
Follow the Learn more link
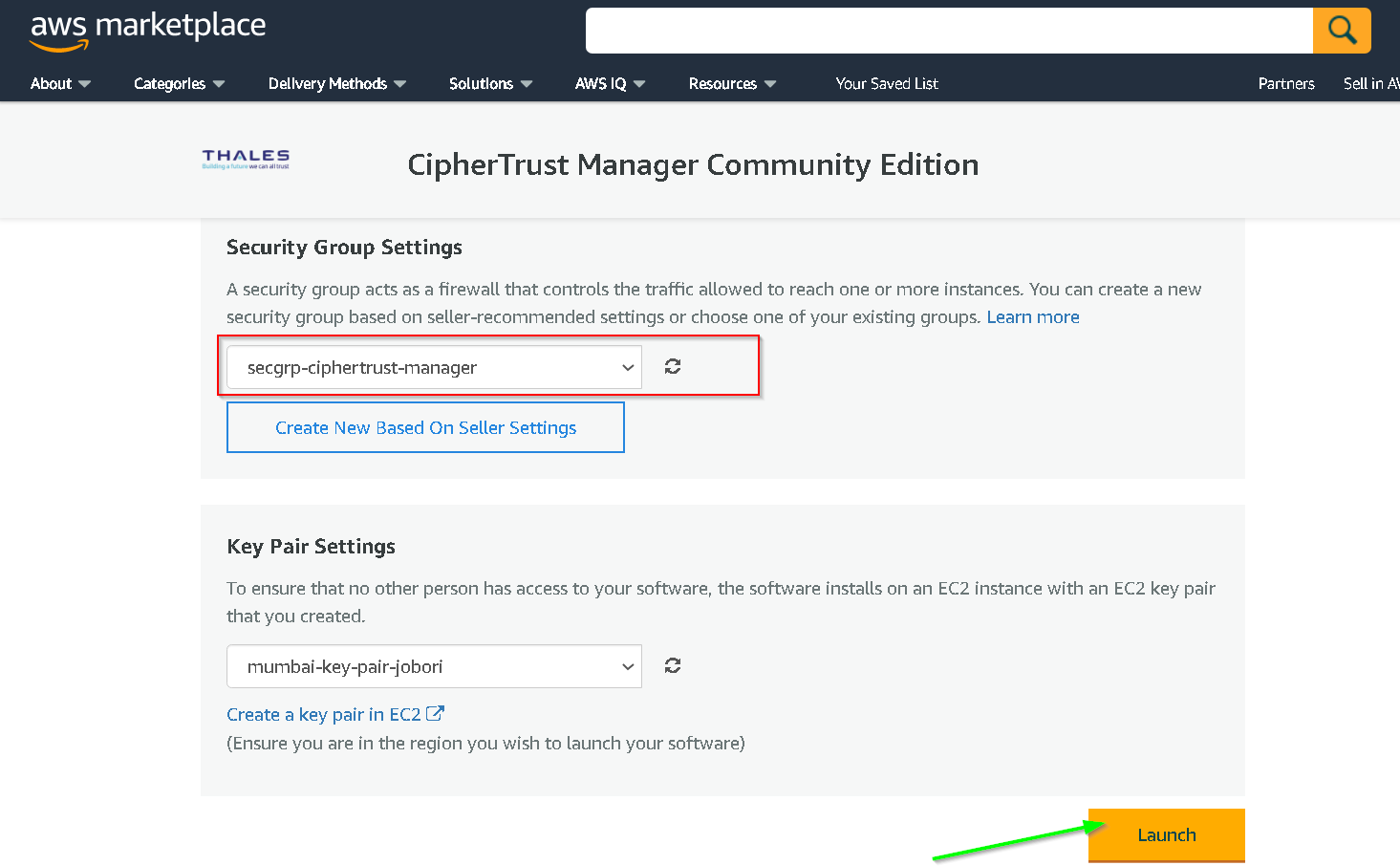click(1033, 317)
